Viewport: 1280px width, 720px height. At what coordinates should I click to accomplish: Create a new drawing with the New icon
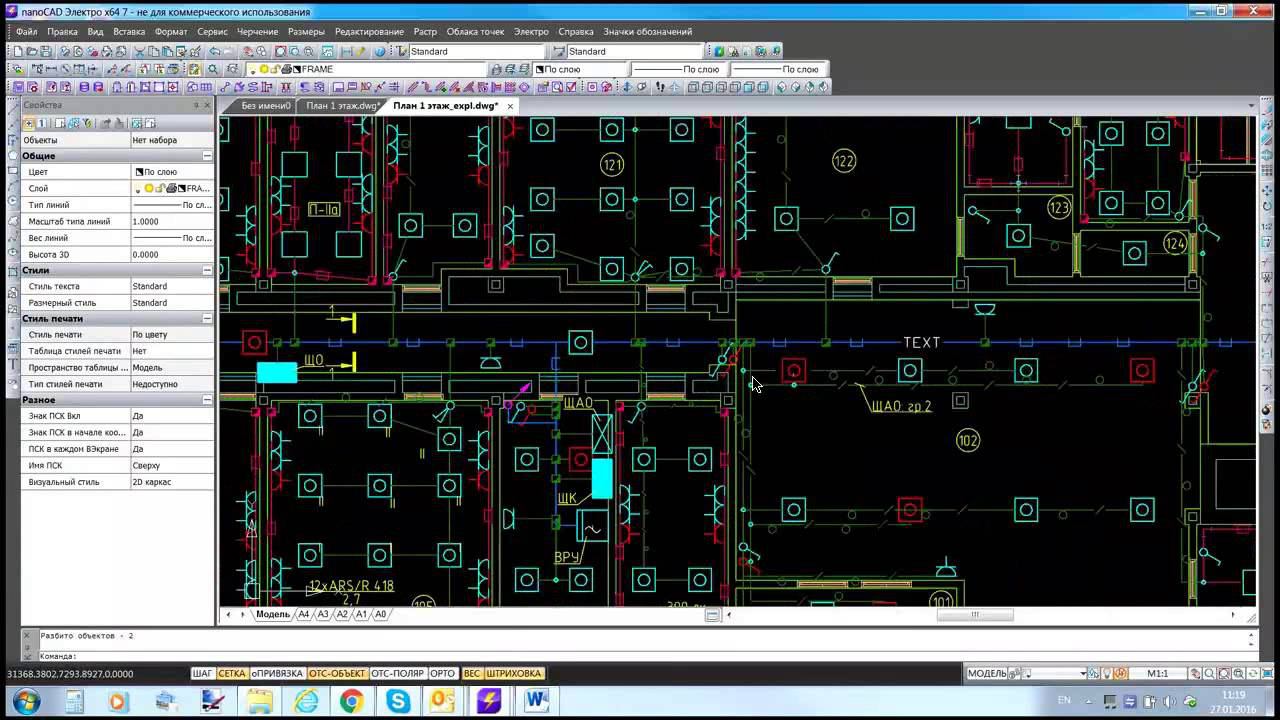coord(19,51)
